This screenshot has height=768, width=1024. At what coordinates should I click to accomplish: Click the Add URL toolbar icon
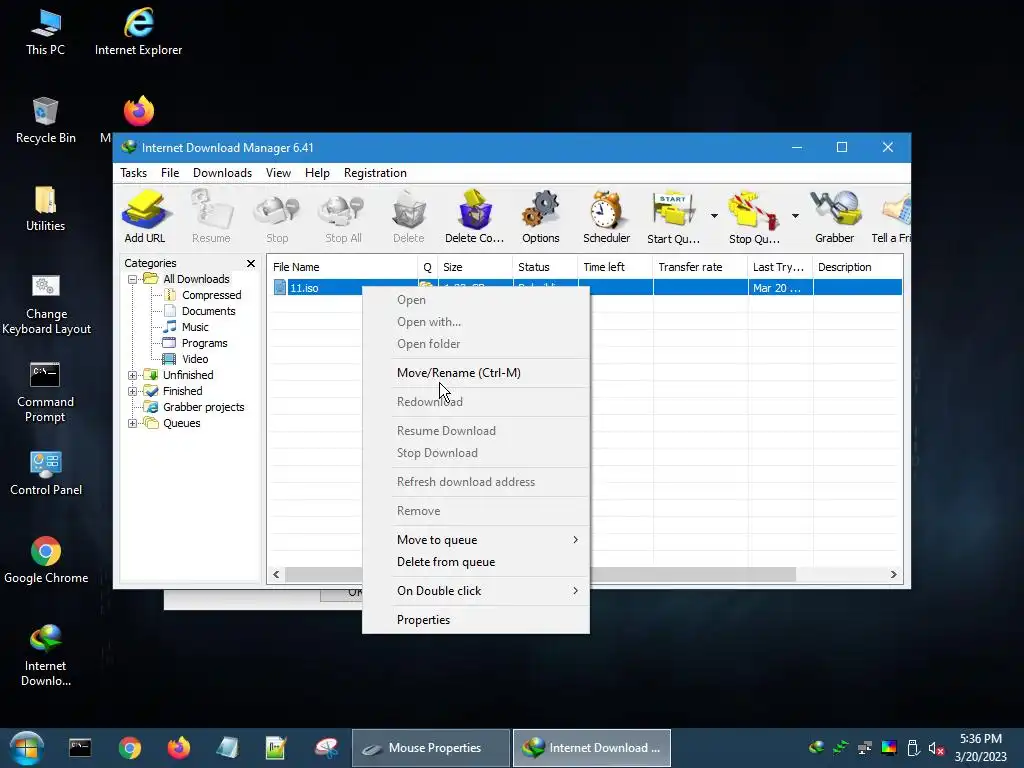click(x=145, y=216)
